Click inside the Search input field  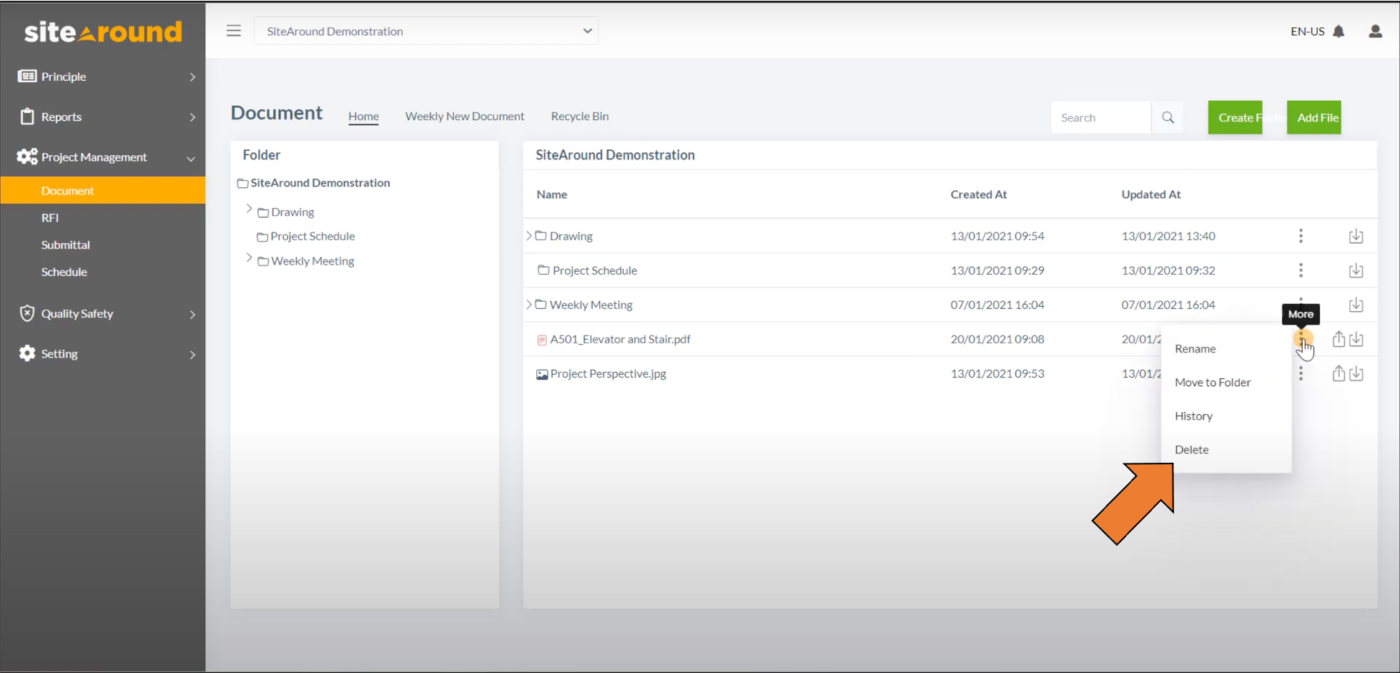point(1100,117)
